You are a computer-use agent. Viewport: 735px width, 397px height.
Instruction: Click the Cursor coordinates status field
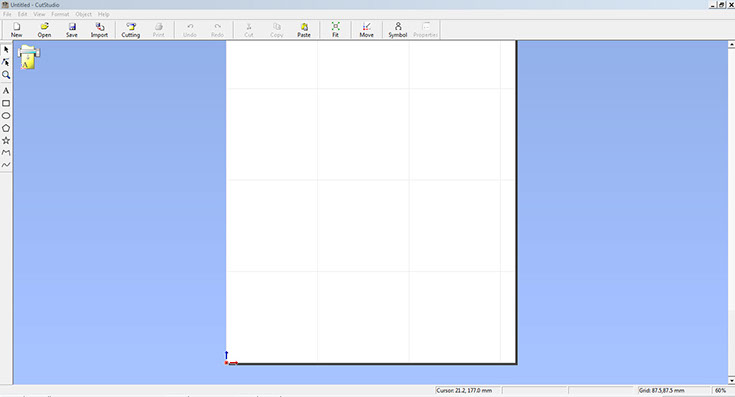click(x=467, y=390)
